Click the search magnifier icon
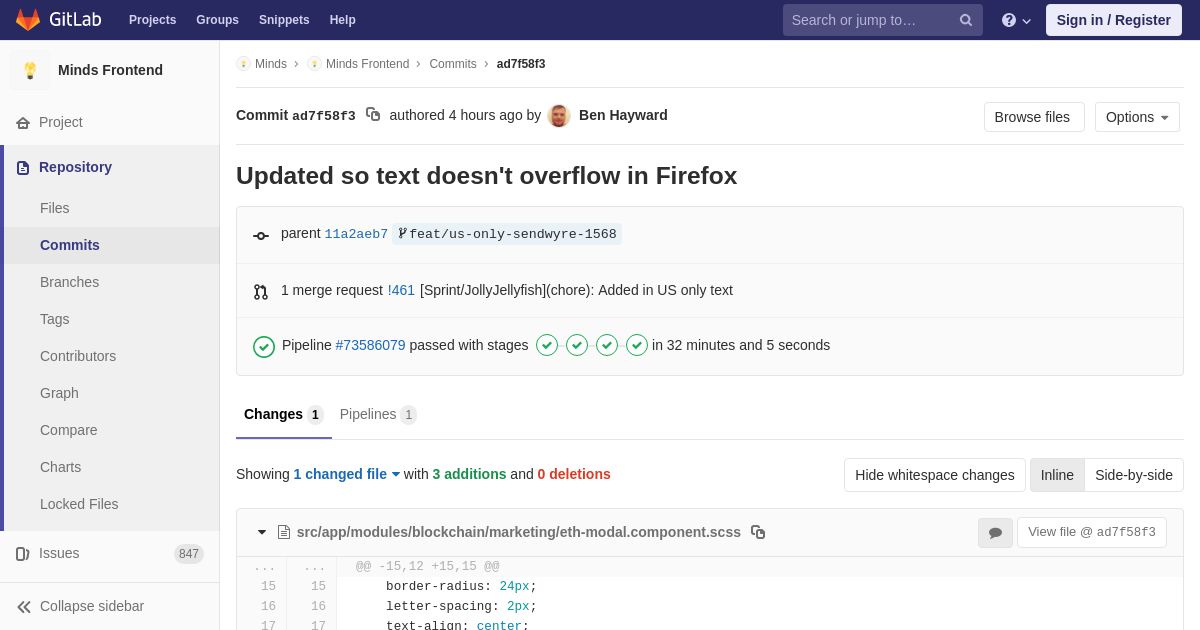Screen dimensions: 1200x630 [x=965, y=20]
